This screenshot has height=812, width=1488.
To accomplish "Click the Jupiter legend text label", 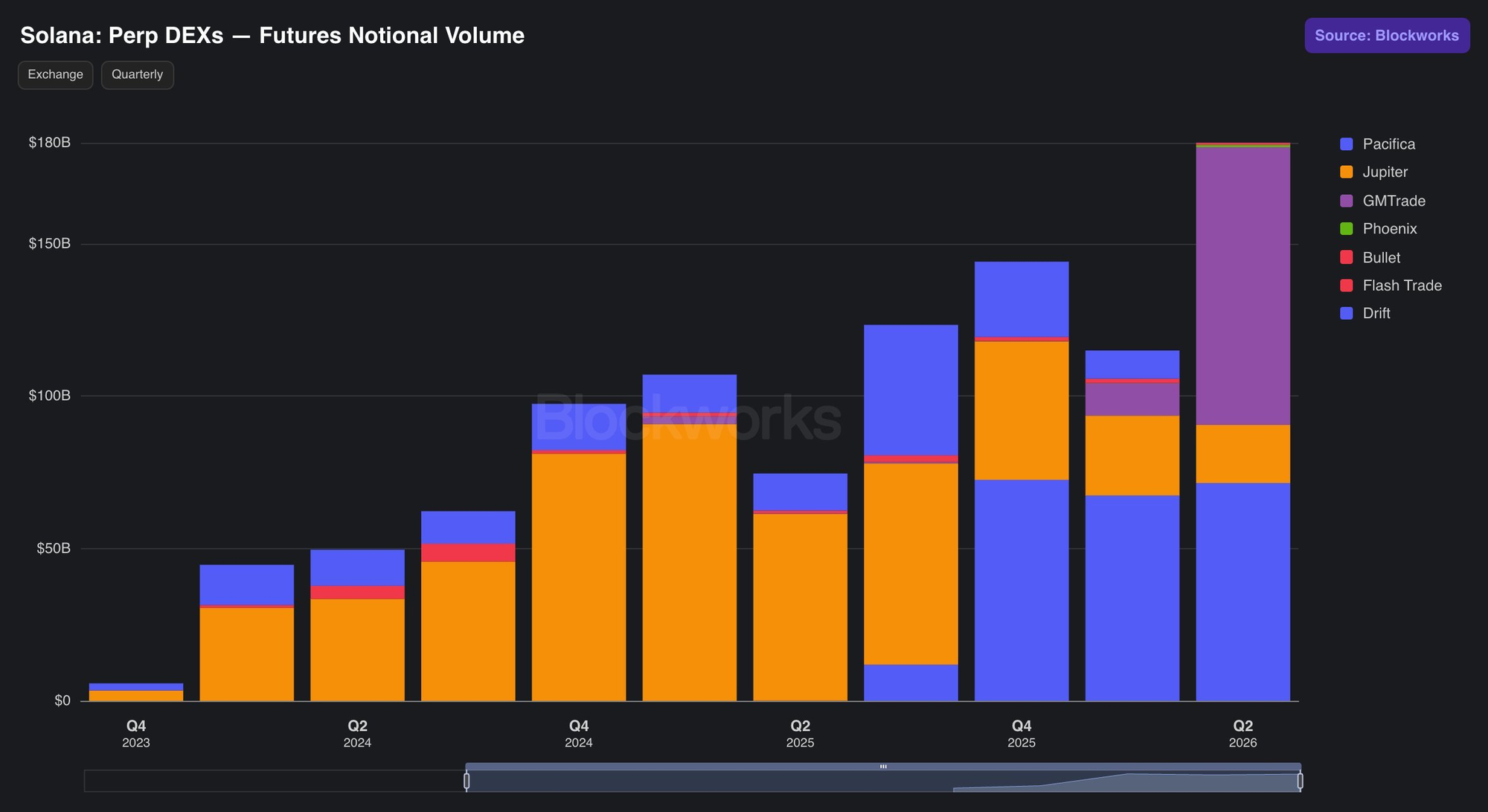I will coord(1385,173).
